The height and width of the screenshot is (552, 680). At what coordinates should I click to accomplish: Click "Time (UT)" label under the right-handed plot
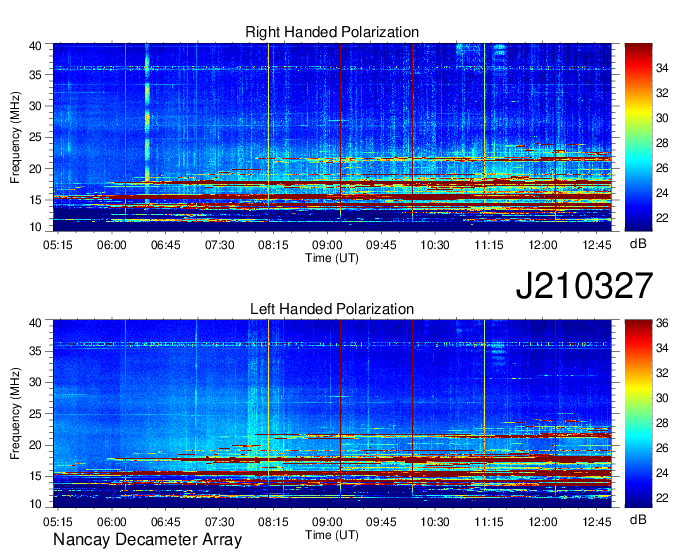332,258
